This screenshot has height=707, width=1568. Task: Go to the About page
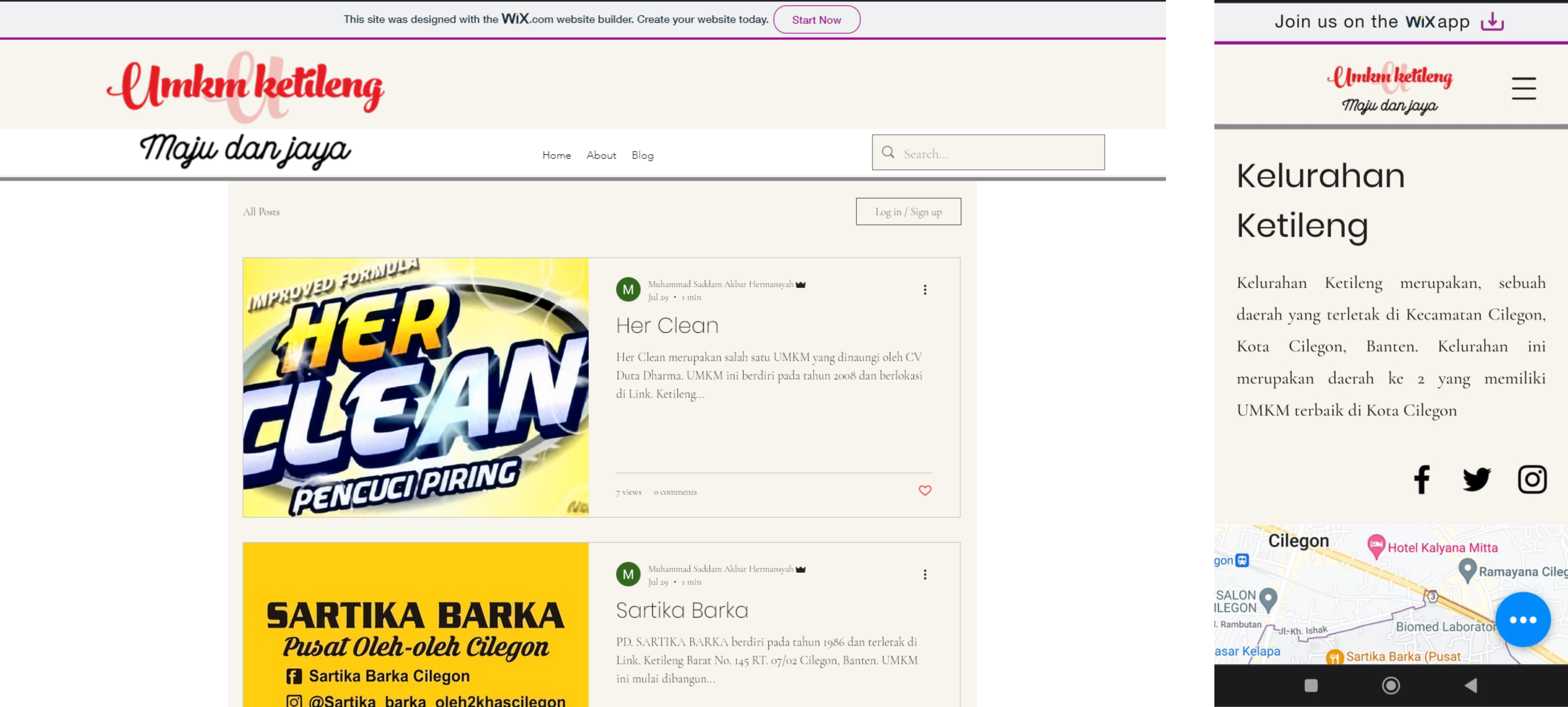click(x=601, y=155)
